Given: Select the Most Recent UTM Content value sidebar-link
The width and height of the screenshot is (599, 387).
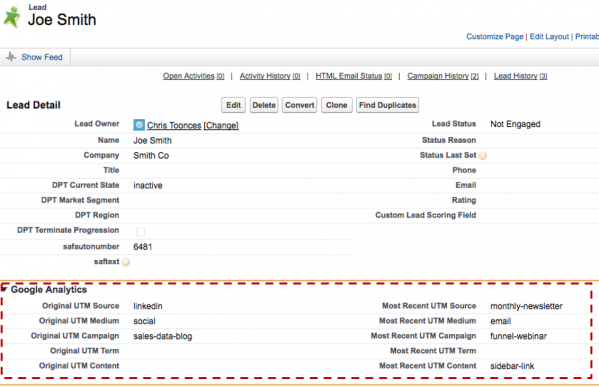Looking at the screenshot, I should (512, 366).
